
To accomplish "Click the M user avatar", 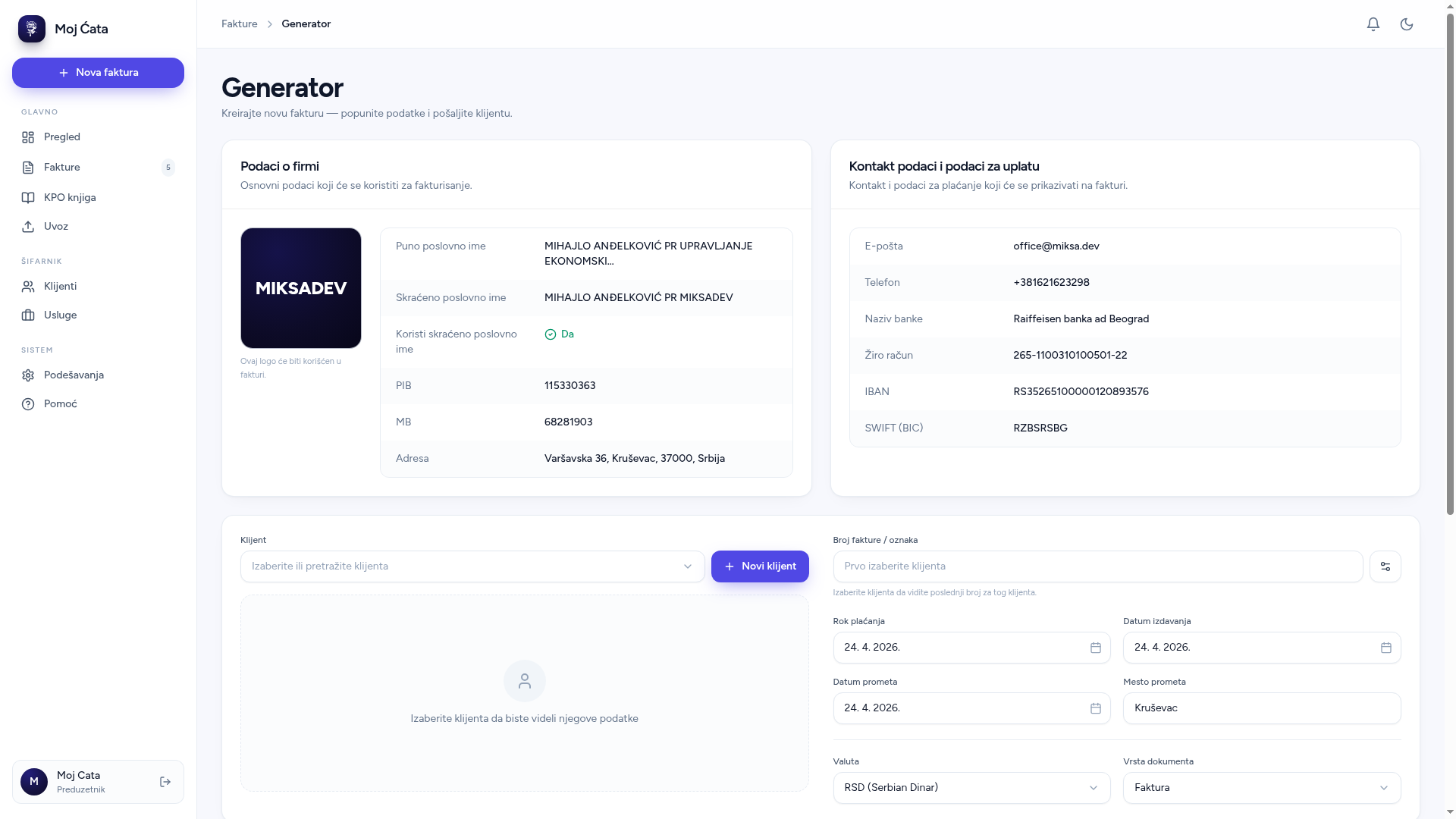I will coord(34,782).
